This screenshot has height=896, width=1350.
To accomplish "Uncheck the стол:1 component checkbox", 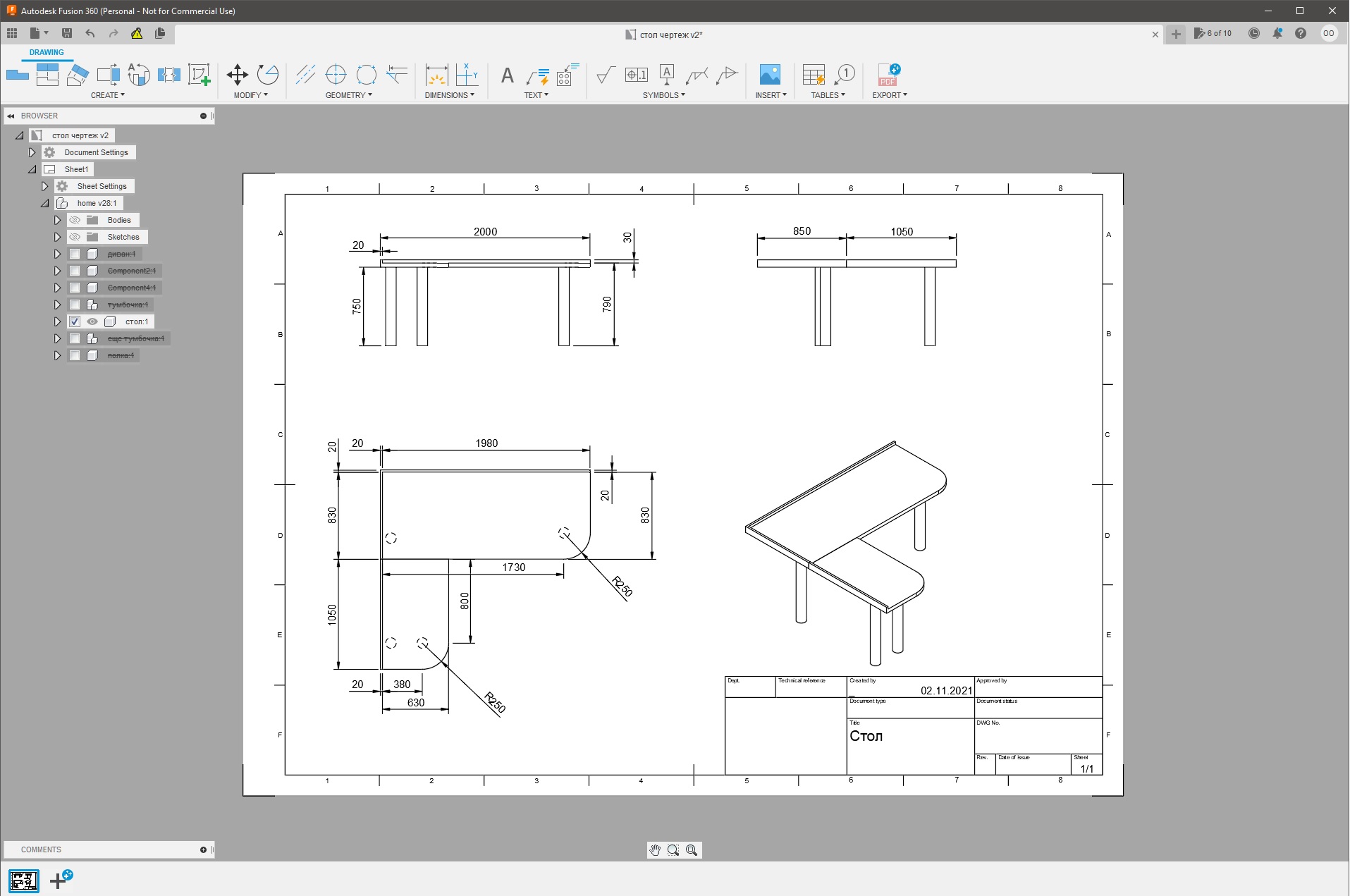I will (x=75, y=321).
